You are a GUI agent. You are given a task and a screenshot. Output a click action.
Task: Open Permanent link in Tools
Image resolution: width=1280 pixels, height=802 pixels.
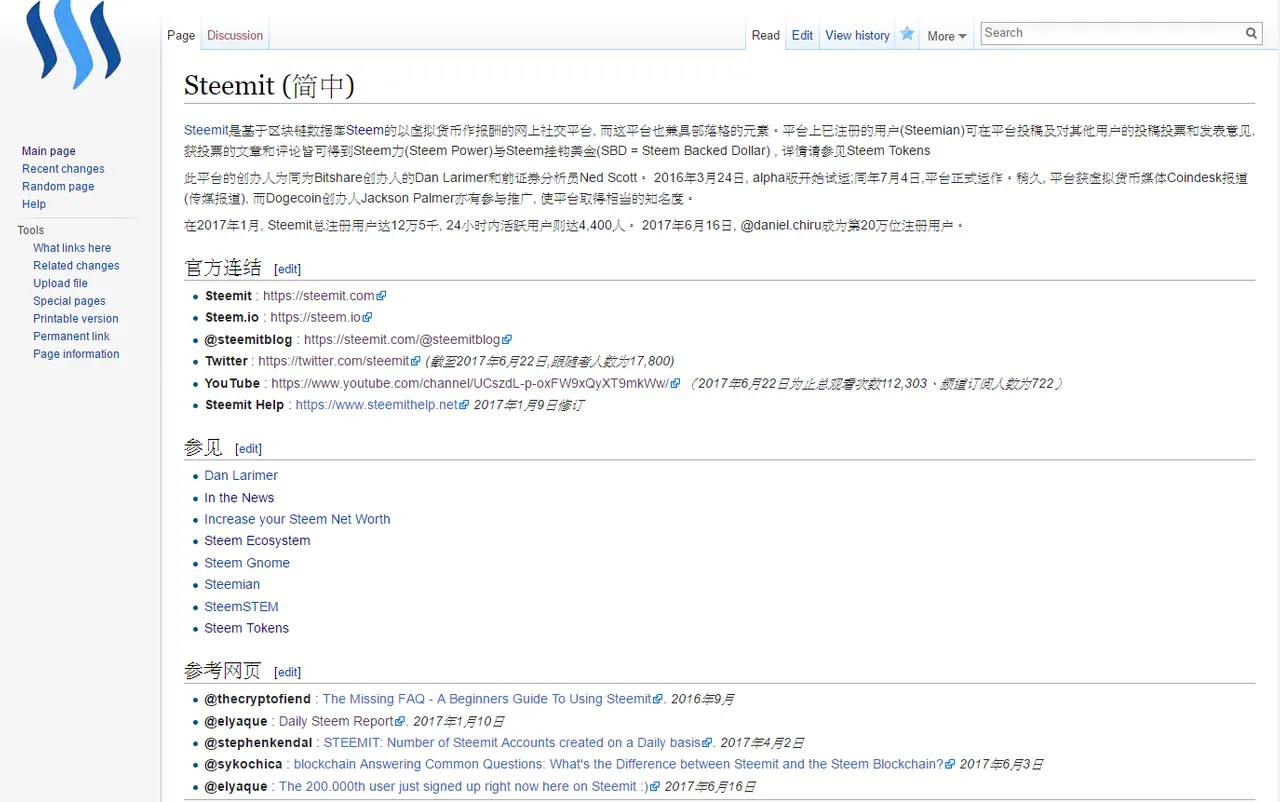(71, 336)
